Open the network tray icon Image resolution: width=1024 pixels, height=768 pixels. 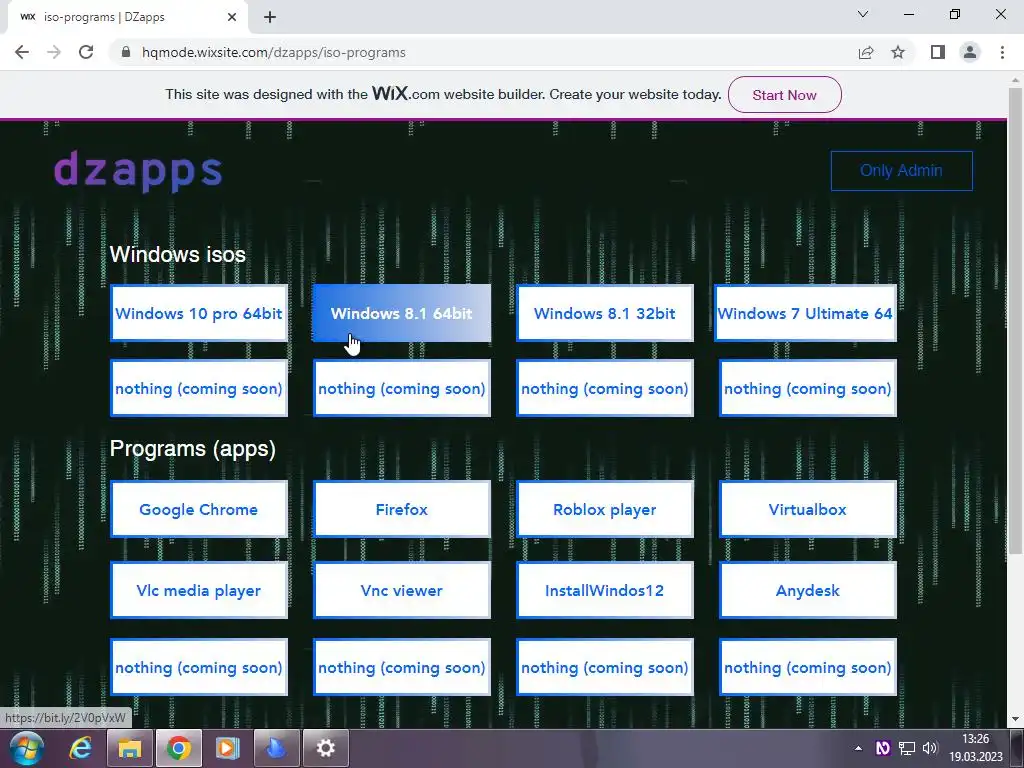[x=906, y=748]
